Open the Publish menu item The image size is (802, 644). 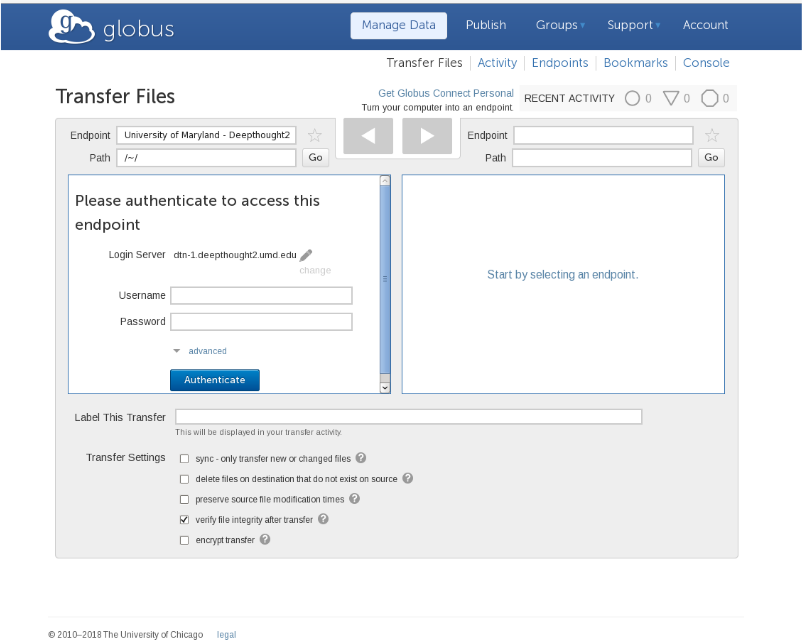(x=486, y=25)
